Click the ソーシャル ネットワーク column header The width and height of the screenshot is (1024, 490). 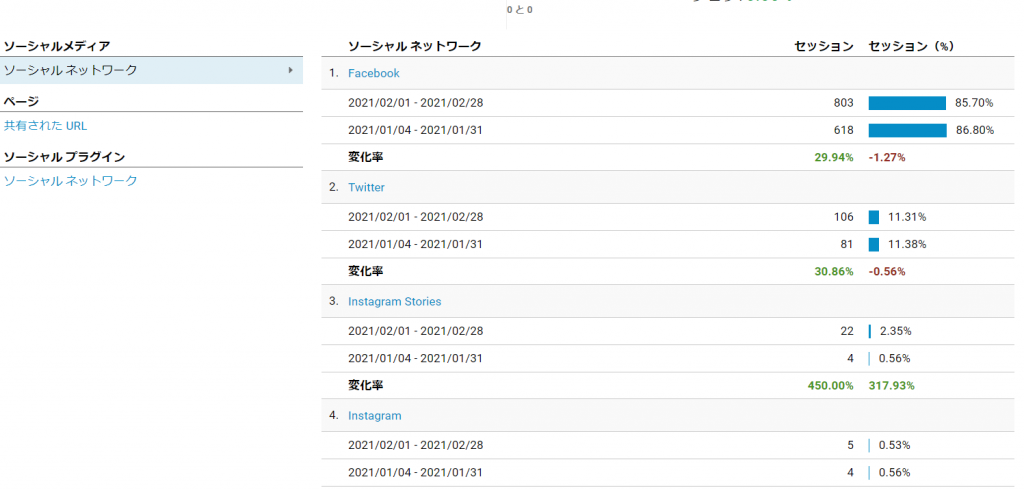(415, 46)
